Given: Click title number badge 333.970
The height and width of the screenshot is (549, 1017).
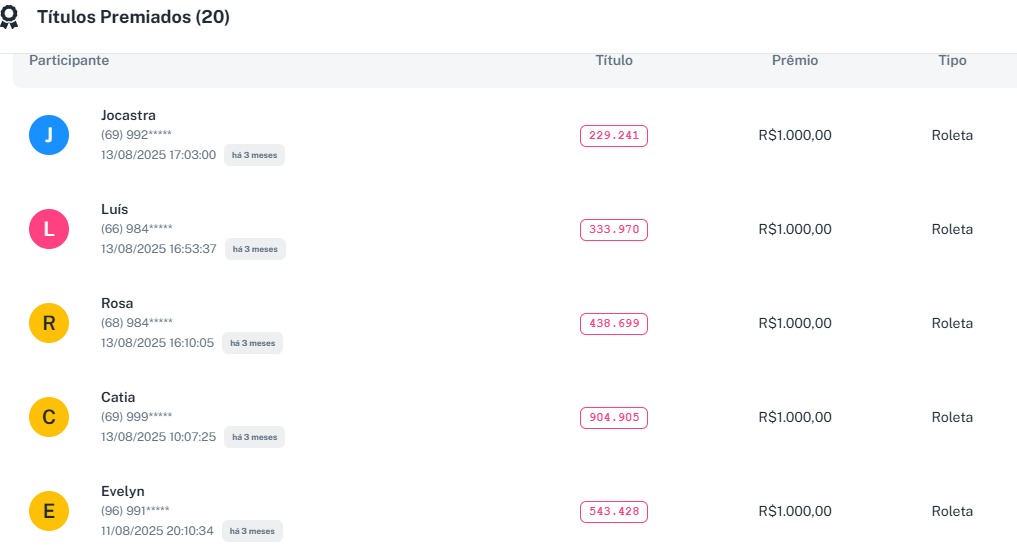Looking at the screenshot, I should pos(614,230).
